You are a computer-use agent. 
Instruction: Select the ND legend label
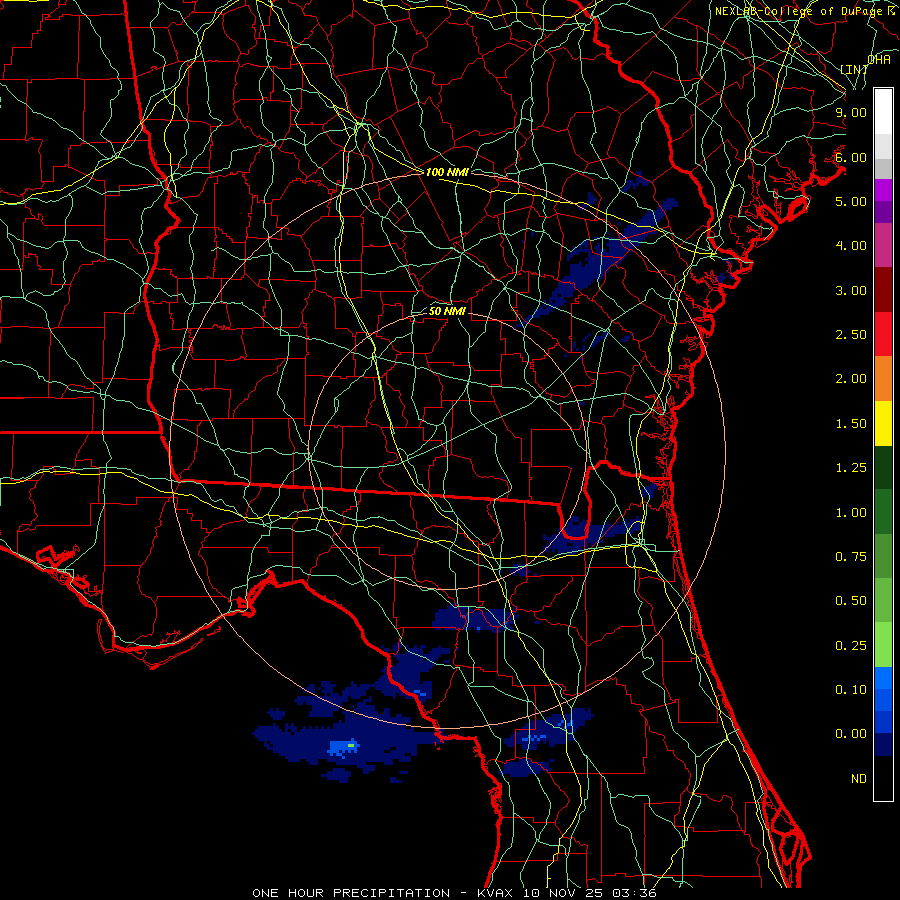coord(859,779)
